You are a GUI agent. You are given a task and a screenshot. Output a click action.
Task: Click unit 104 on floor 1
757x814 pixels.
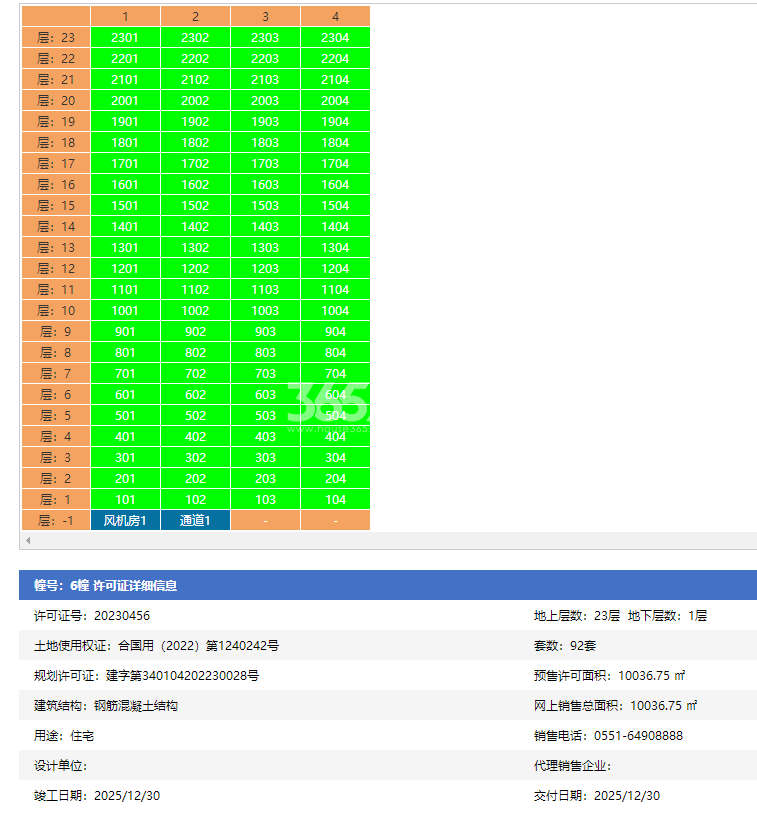335,500
